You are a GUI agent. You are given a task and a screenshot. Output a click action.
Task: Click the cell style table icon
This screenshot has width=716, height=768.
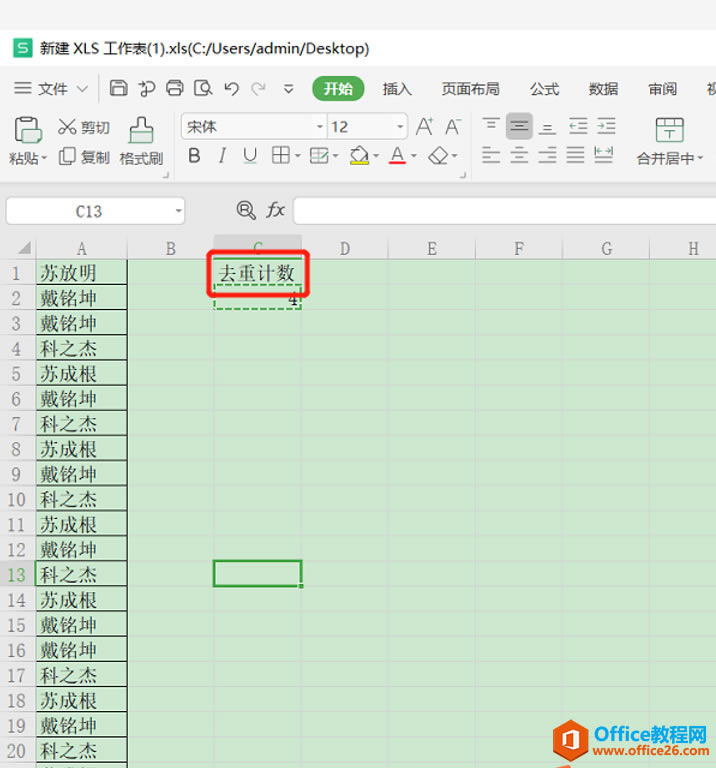(x=319, y=156)
